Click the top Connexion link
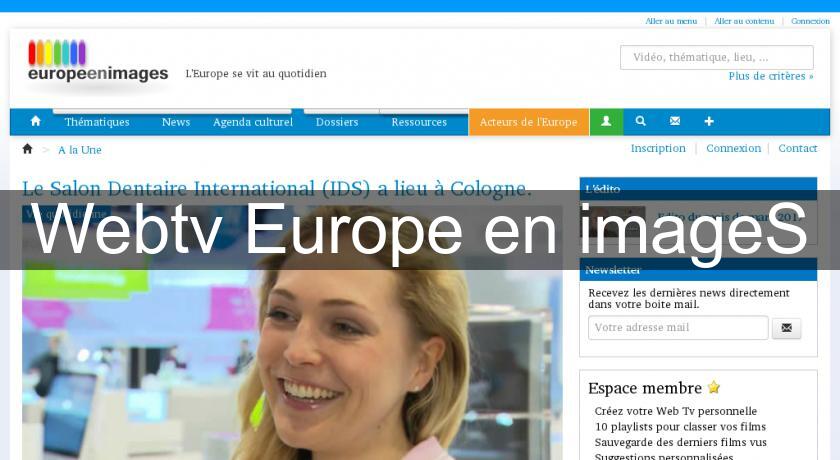 (x=810, y=21)
